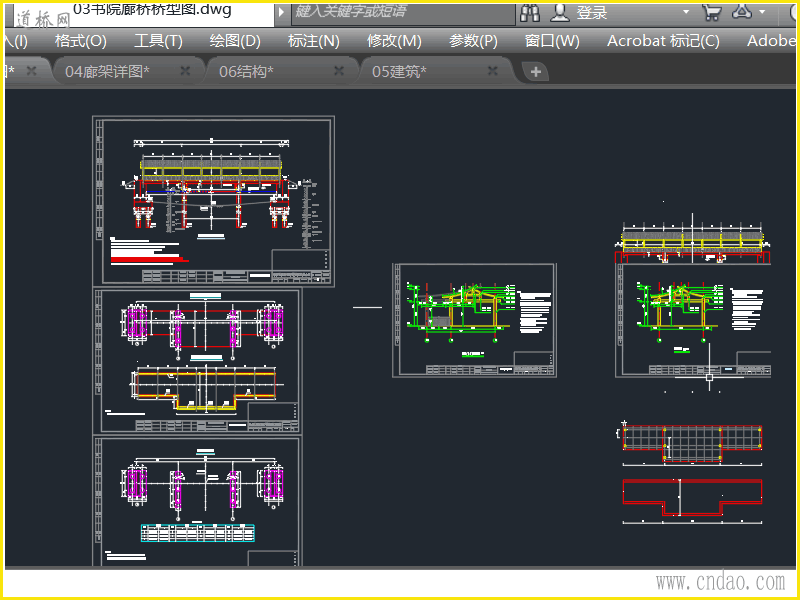Viewport: 800px width, 600px height.
Task: Open the 标注(N) menu
Action: coord(313,41)
